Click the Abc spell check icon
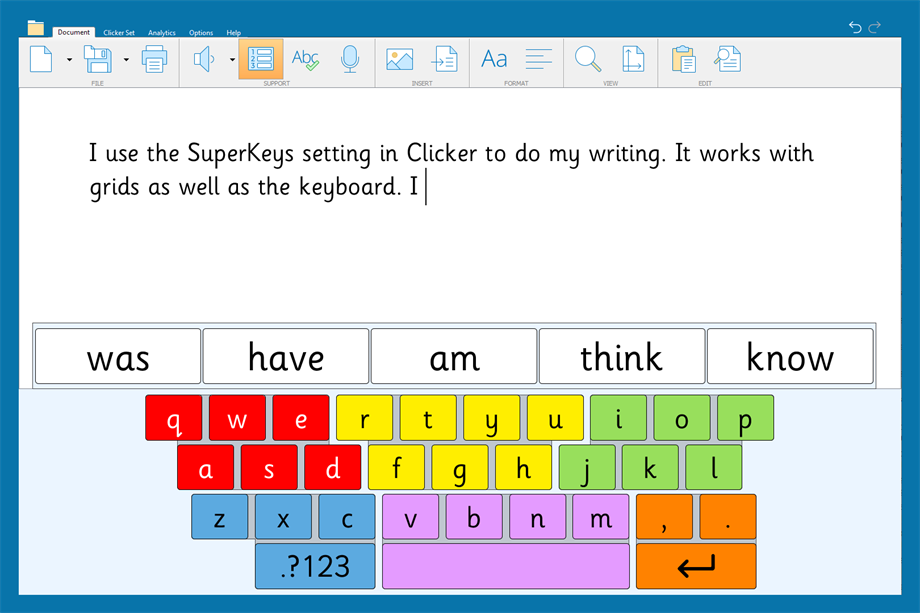The height and width of the screenshot is (613, 920). 305,60
